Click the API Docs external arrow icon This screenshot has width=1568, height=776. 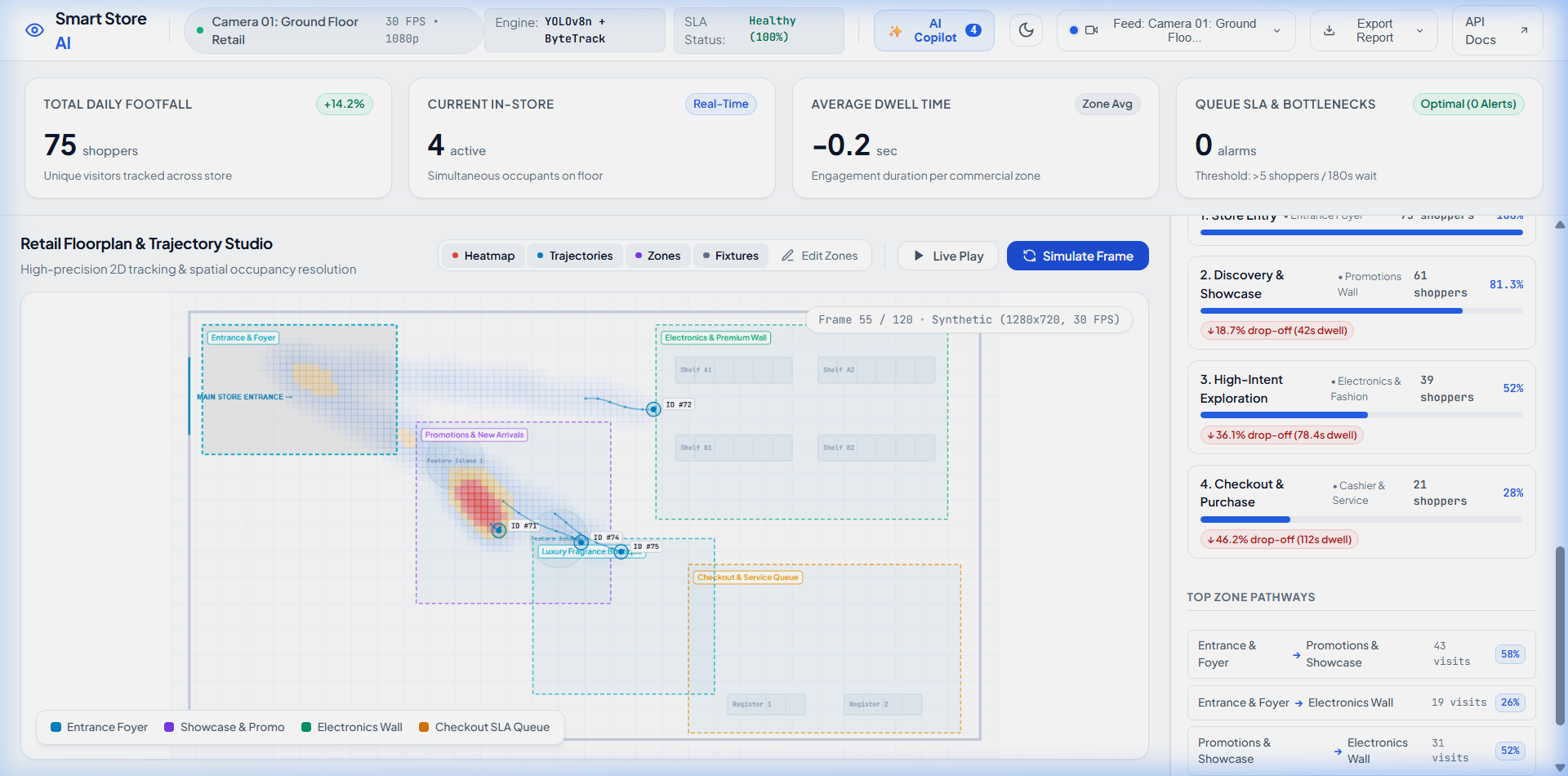tap(1524, 30)
